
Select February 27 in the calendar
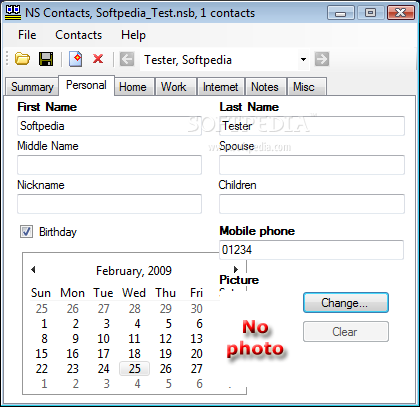(x=196, y=369)
